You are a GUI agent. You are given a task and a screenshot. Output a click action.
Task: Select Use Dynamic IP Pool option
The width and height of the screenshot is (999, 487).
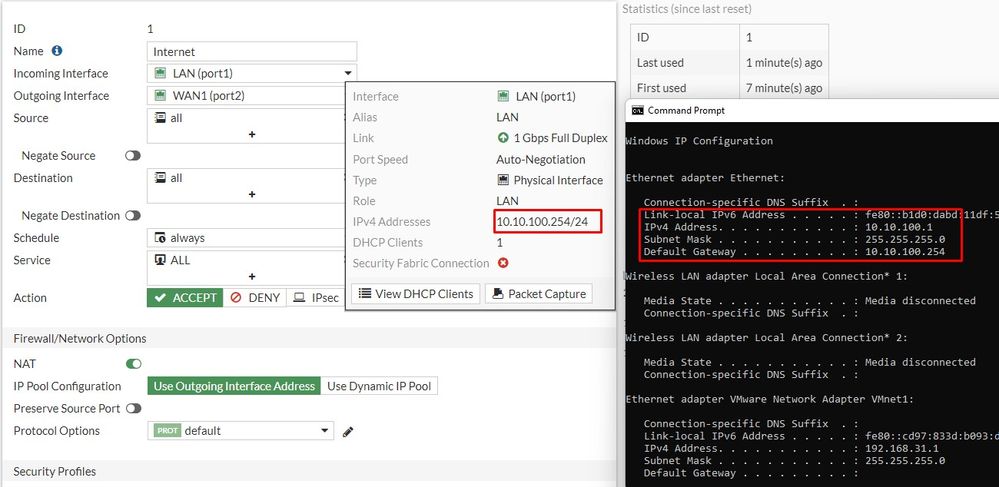click(379, 386)
